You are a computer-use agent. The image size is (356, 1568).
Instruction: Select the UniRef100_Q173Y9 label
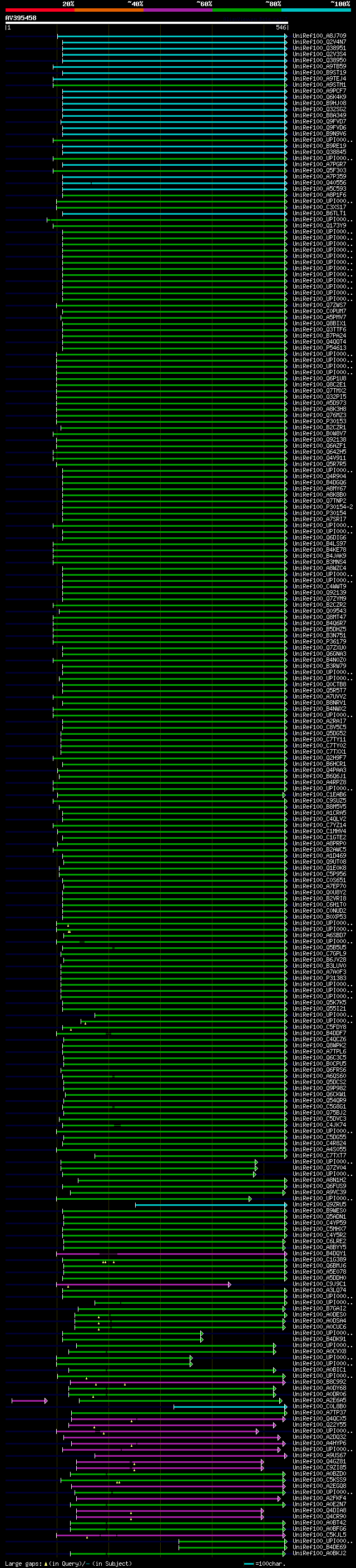(319, 225)
